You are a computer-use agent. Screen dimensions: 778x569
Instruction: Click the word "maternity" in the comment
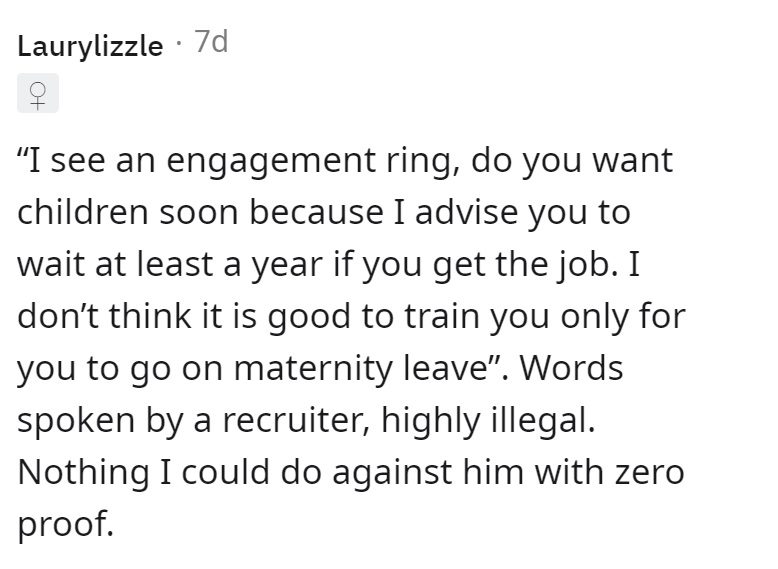pyautogui.click(x=313, y=369)
